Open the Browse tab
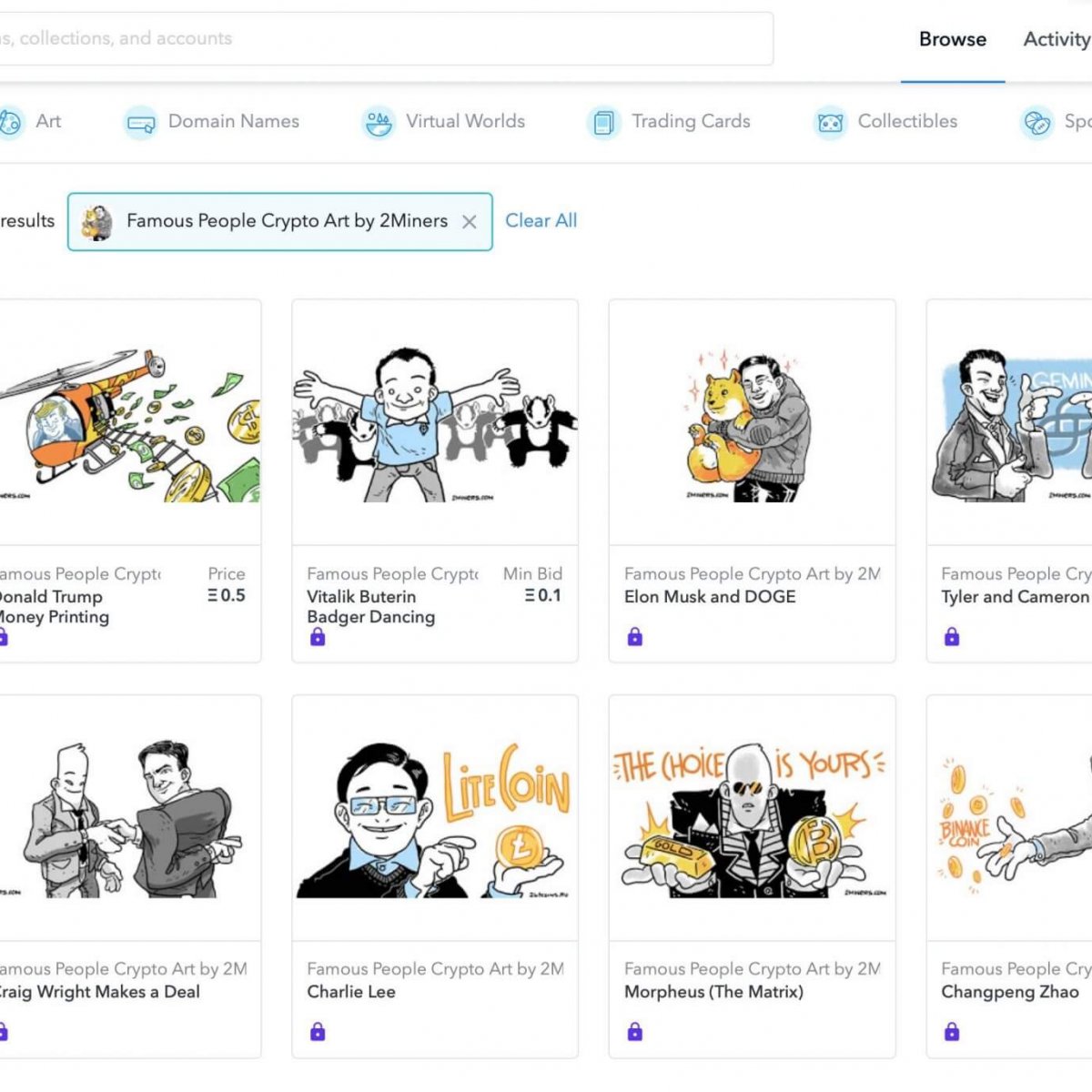The image size is (1092, 1092). [952, 39]
